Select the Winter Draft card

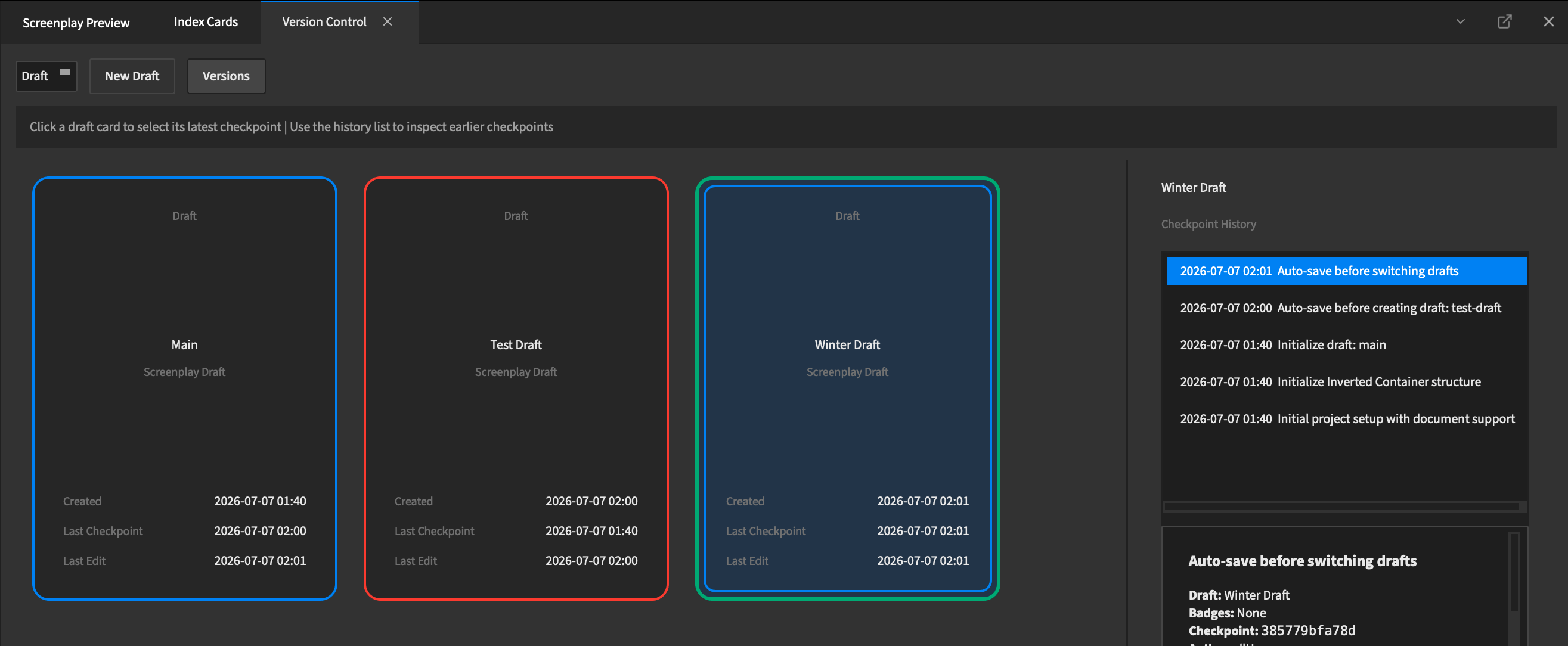click(847, 388)
